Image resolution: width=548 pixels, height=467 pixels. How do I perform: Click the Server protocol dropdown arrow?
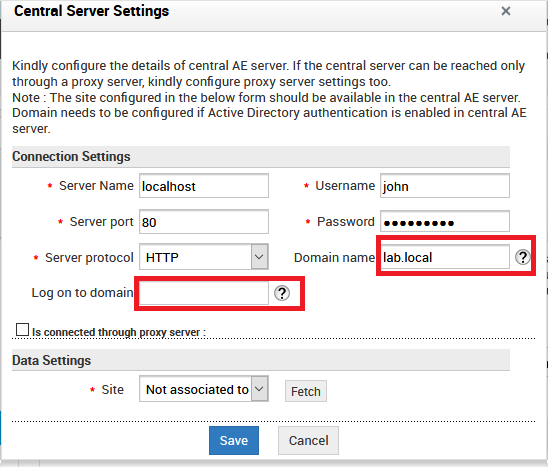point(259,257)
